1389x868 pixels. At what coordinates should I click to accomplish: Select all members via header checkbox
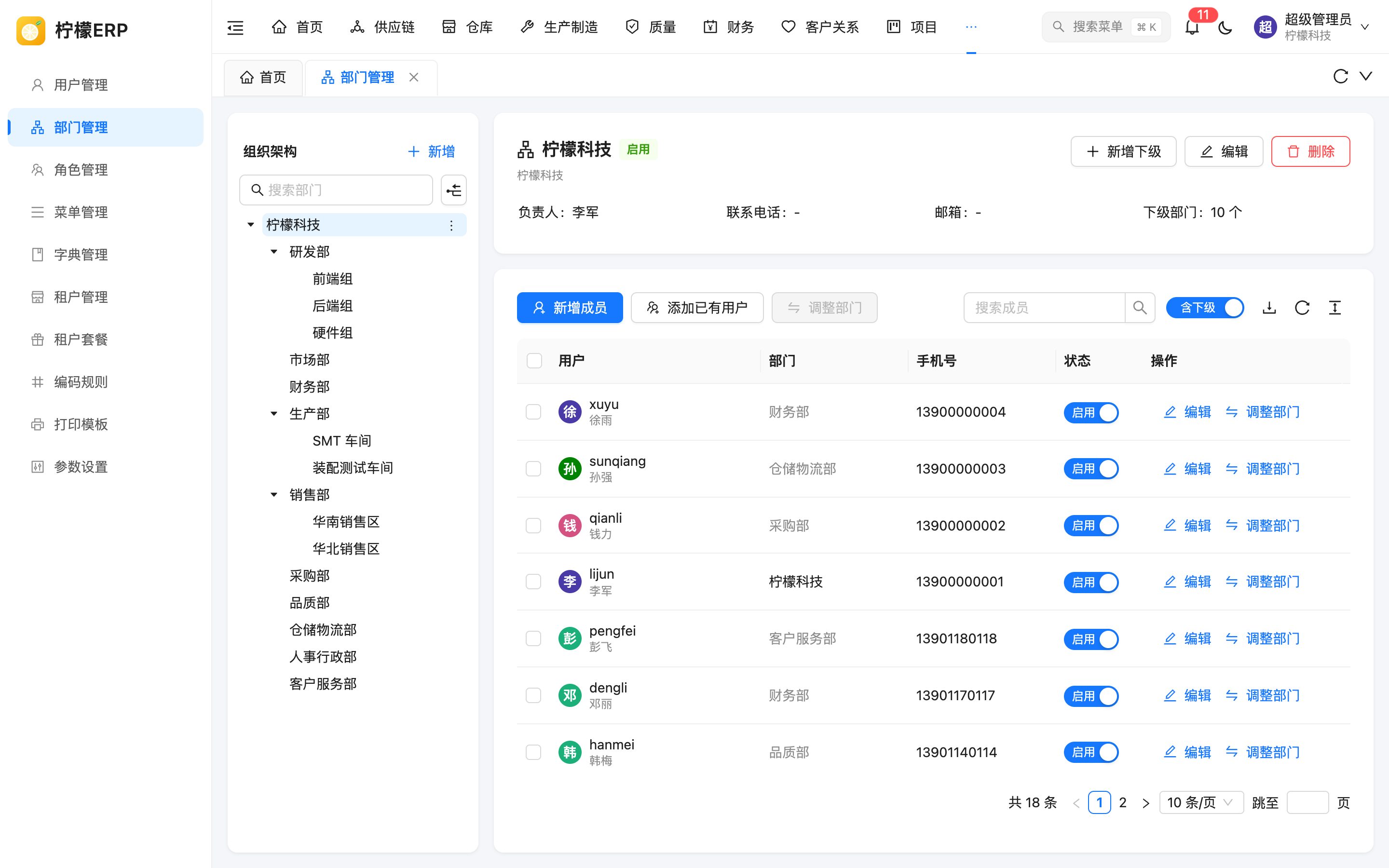(534, 361)
